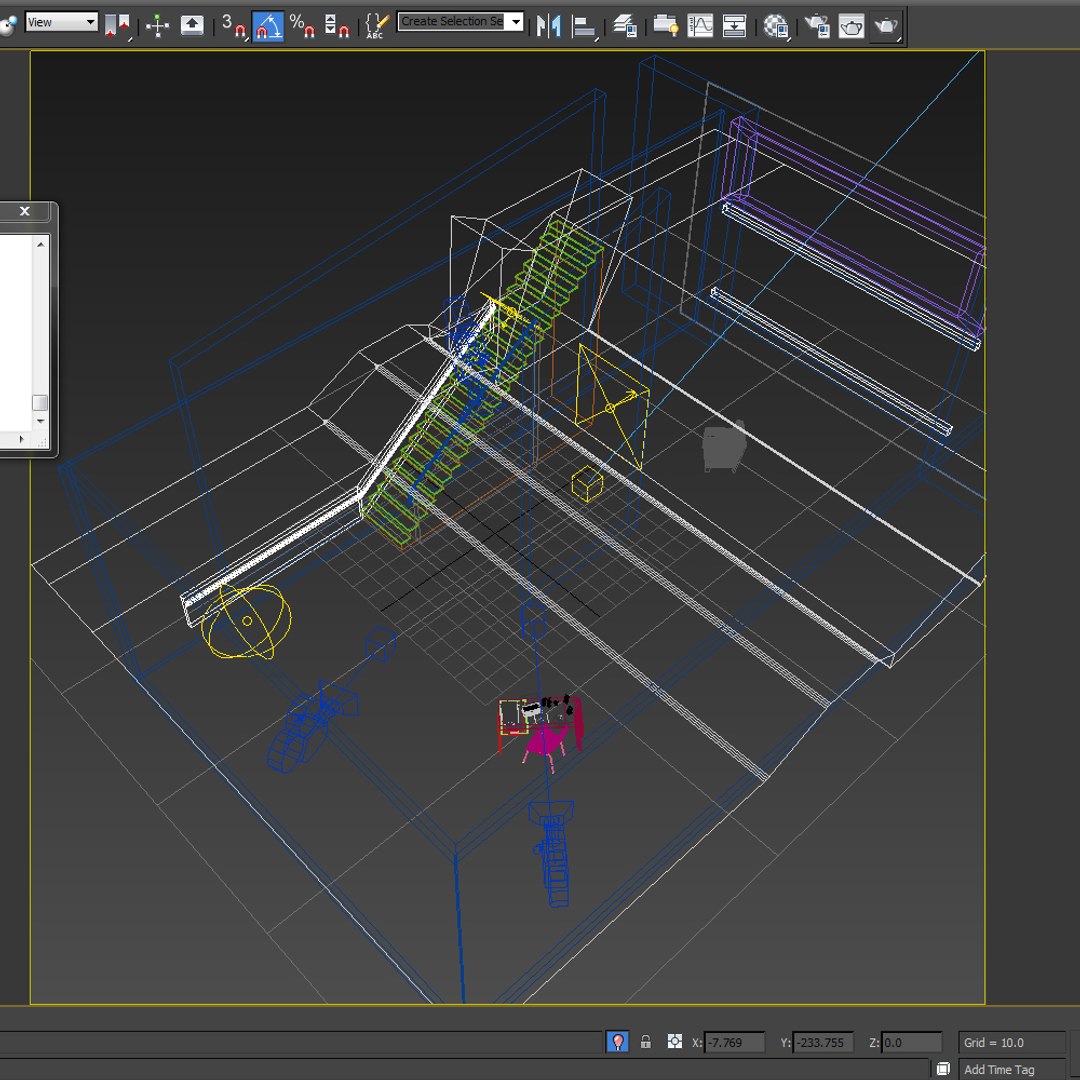Toggle the 3D Snaps button

(233, 26)
